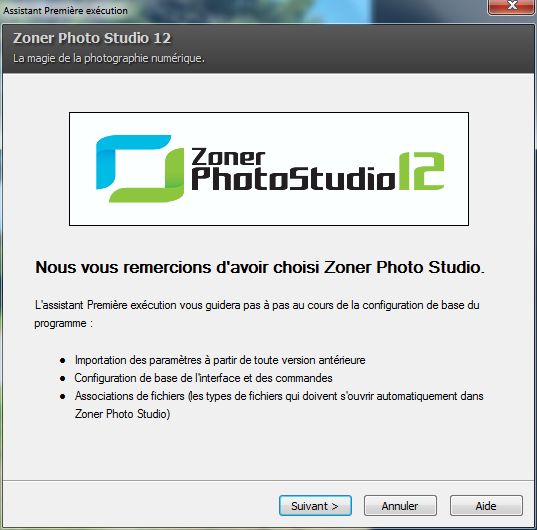
Task: Click the subtitle La magie de la photographie numérique
Action: click(x=109, y=58)
